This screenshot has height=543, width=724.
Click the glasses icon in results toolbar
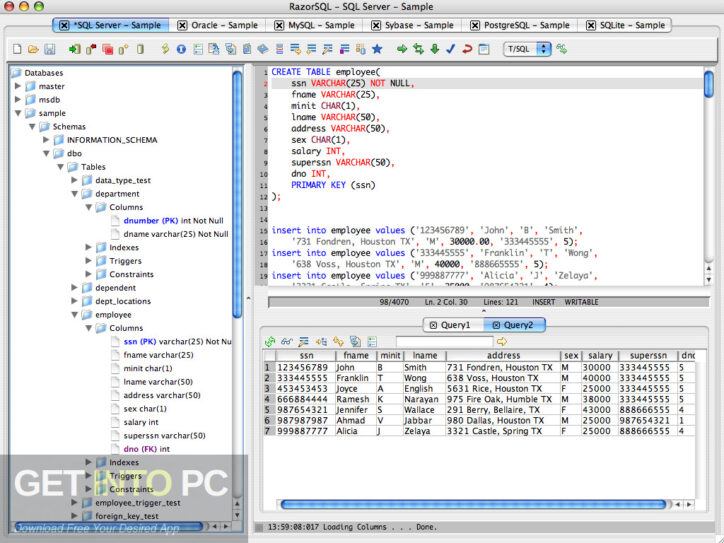[287, 342]
